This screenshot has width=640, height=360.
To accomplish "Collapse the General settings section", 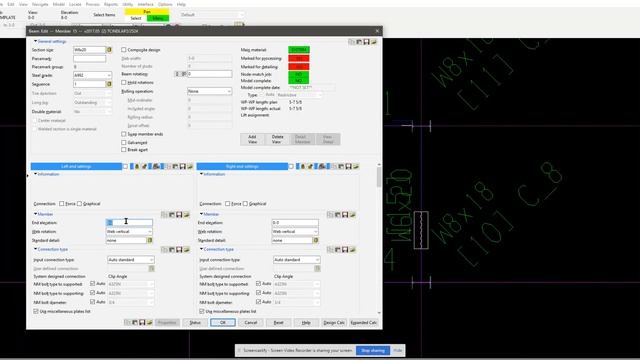I will click(x=36, y=41).
